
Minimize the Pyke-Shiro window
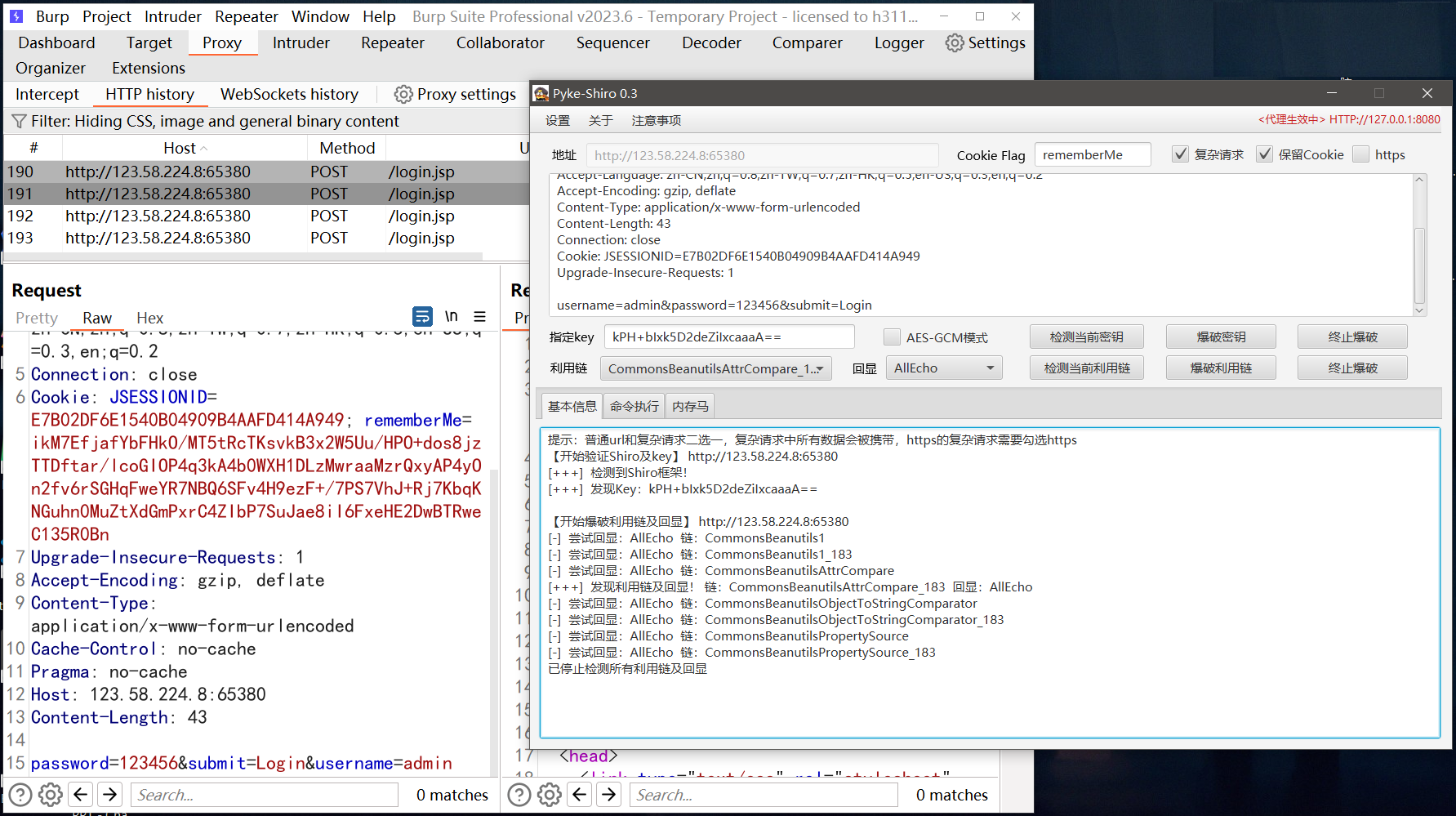(1332, 93)
